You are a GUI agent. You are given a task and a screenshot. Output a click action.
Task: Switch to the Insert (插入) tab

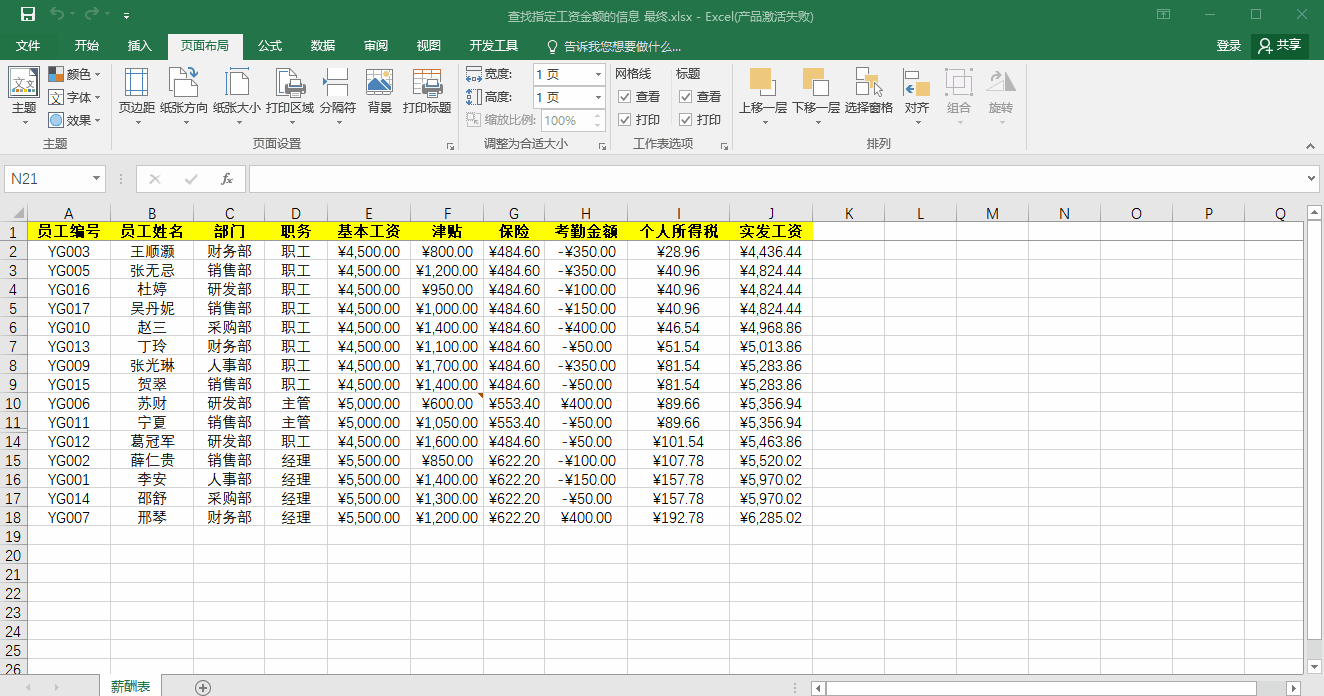(140, 46)
